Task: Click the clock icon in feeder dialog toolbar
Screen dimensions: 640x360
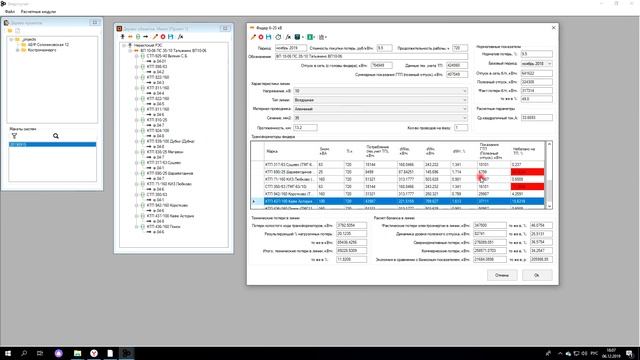Action: tap(278, 37)
